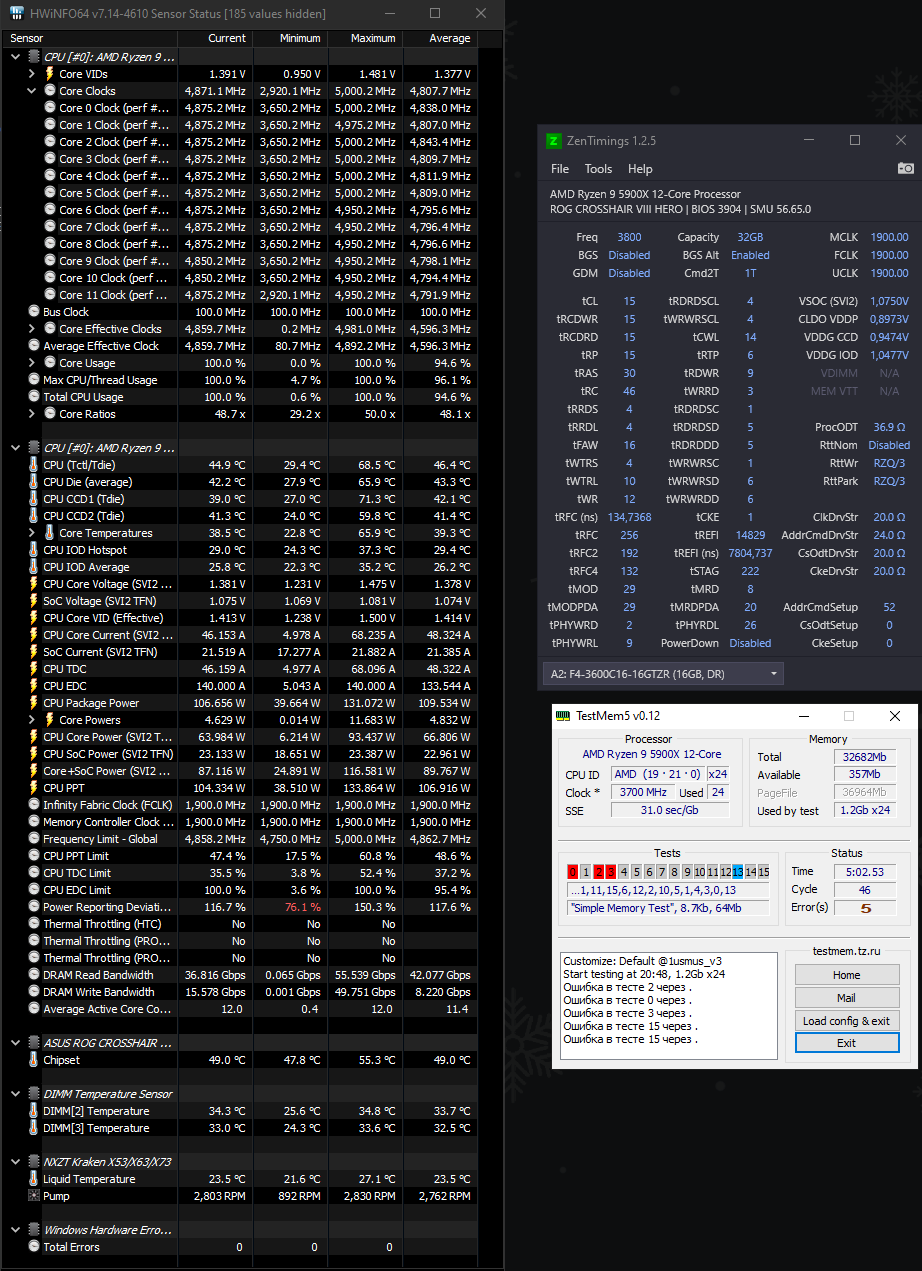The image size is (922, 1271).
Task: Click the Home button in TestMem5
Action: (x=847, y=975)
